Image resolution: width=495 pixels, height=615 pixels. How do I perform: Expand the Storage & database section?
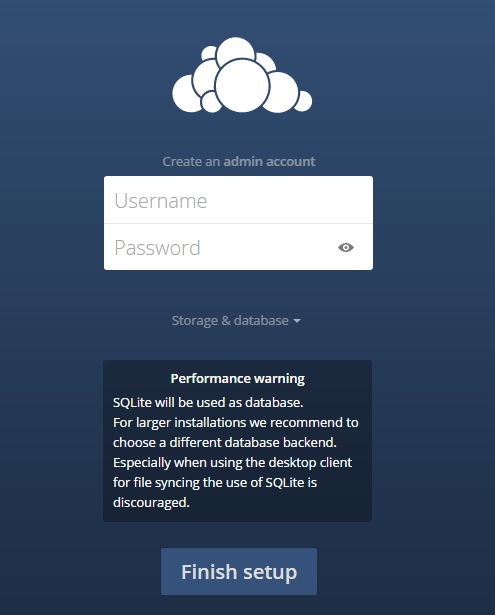236,320
